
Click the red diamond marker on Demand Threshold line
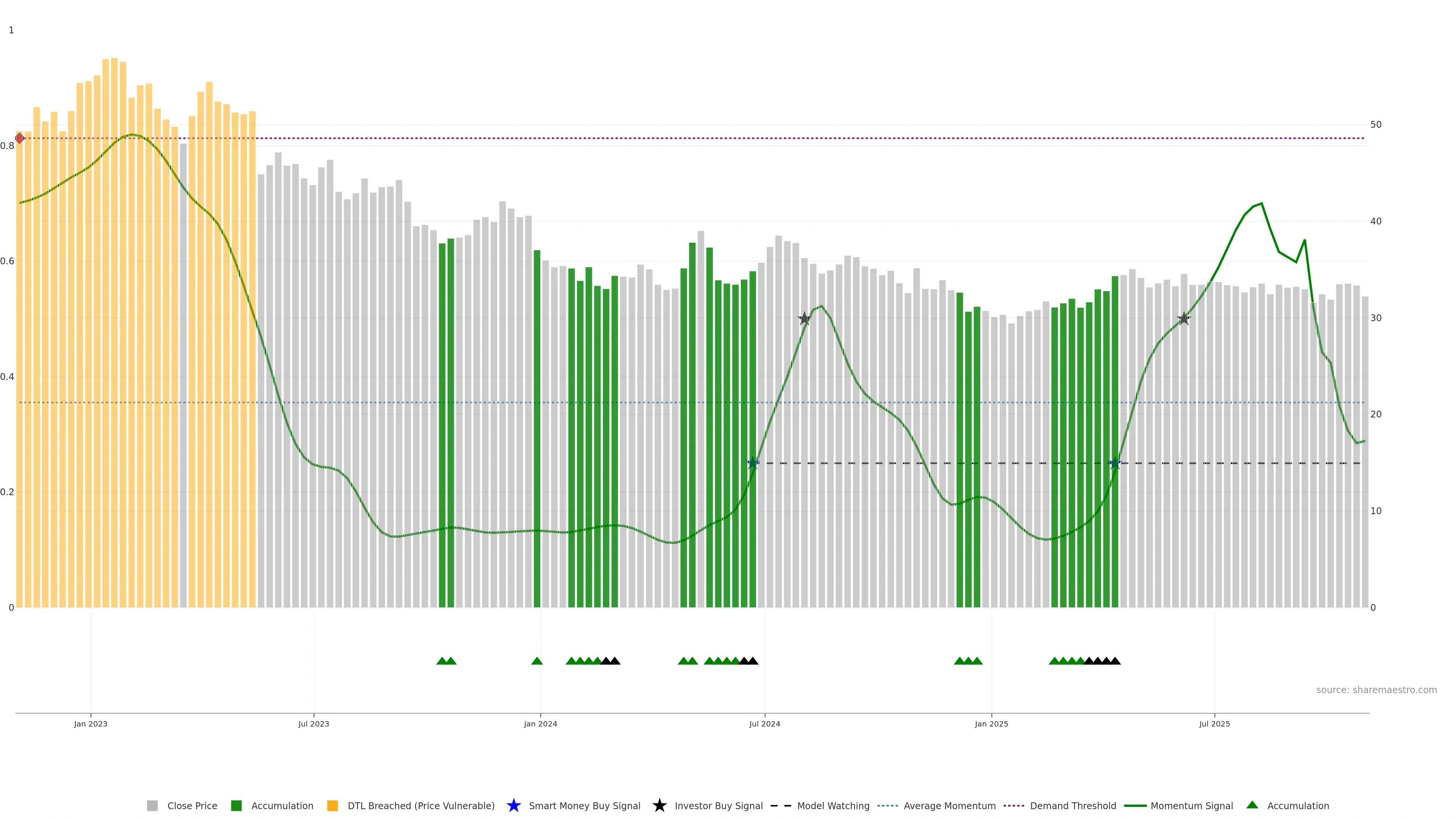point(20,138)
